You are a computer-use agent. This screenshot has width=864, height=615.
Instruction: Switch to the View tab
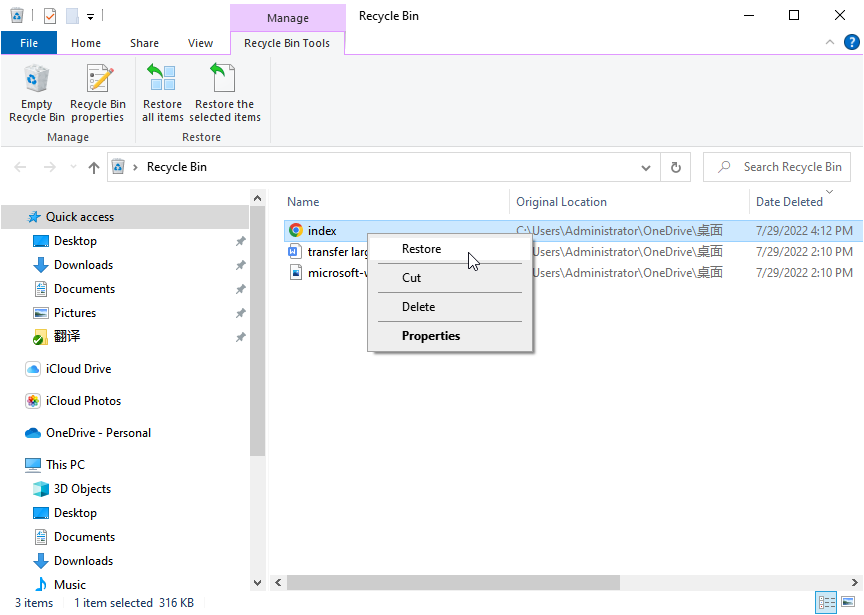coord(200,43)
